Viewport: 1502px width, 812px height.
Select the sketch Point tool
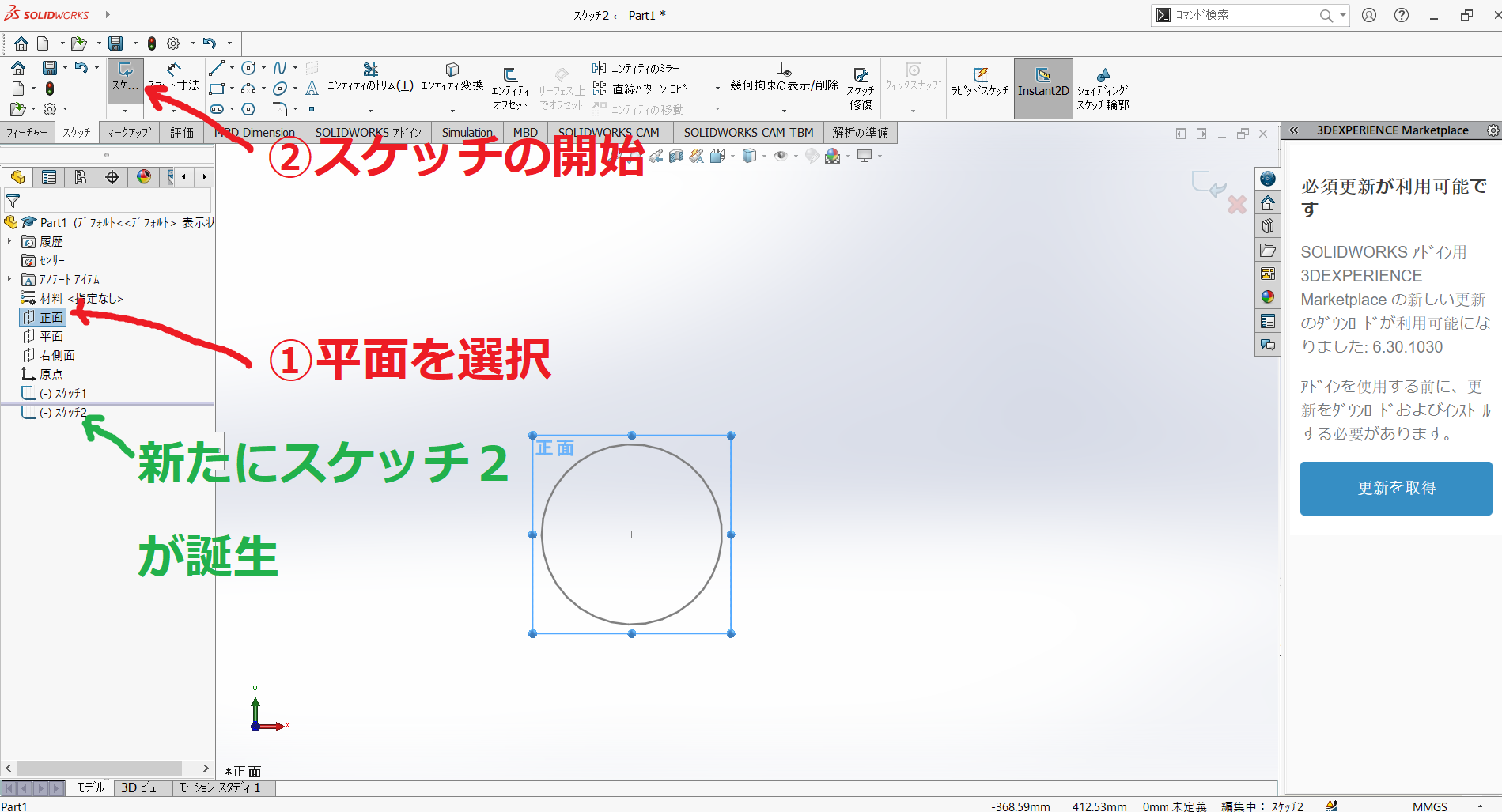click(312, 109)
